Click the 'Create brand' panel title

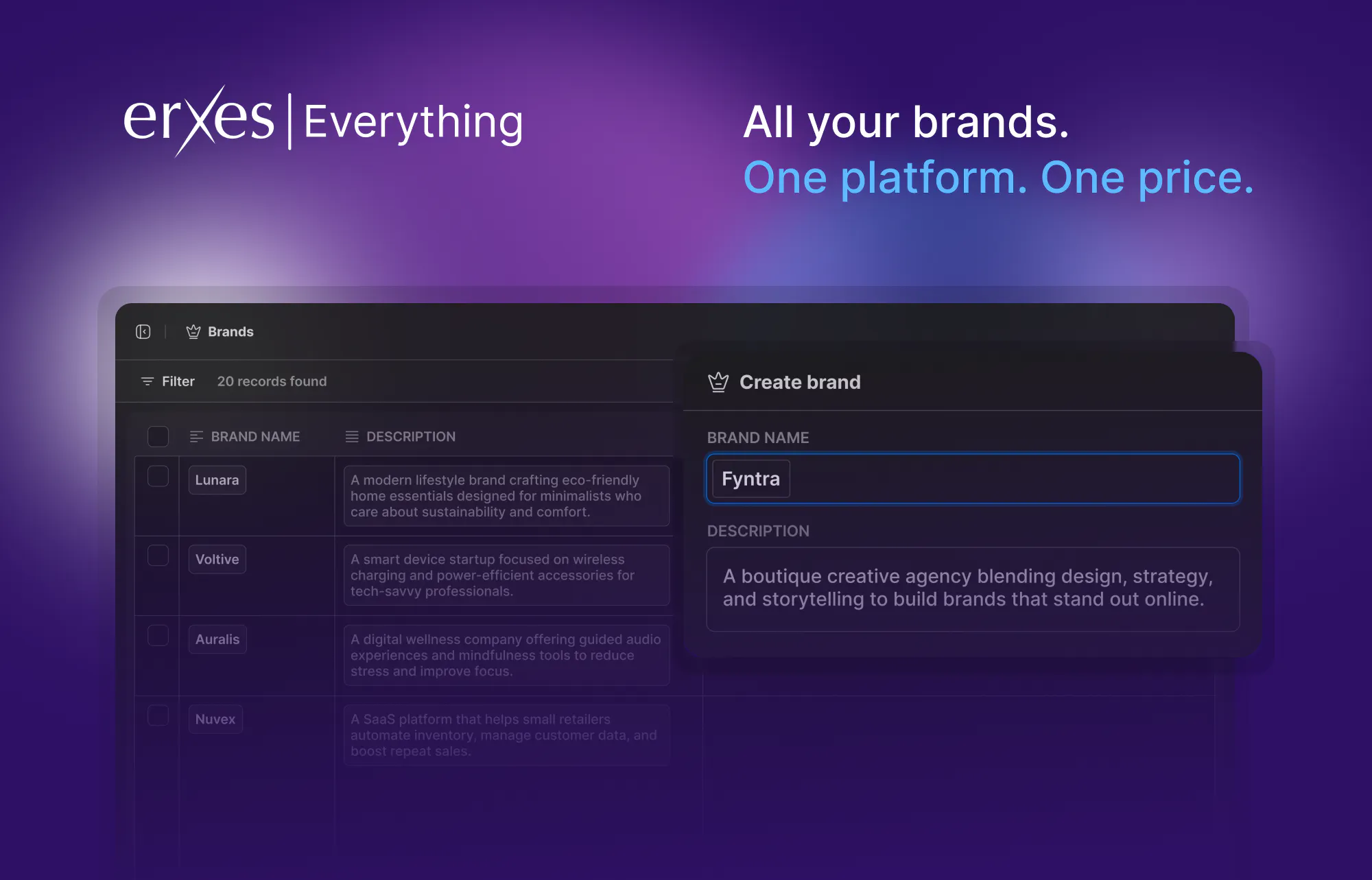800,382
